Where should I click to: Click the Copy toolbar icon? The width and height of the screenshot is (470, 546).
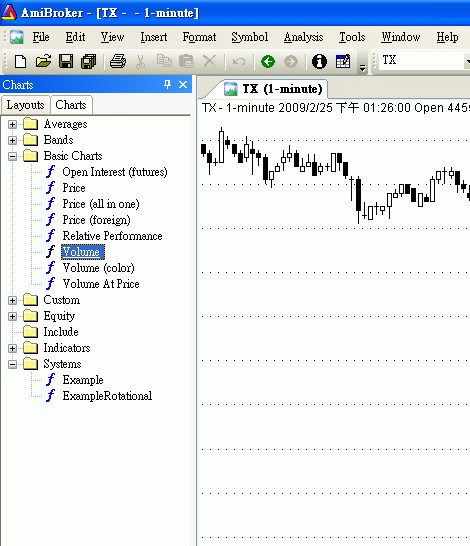click(x=164, y=61)
